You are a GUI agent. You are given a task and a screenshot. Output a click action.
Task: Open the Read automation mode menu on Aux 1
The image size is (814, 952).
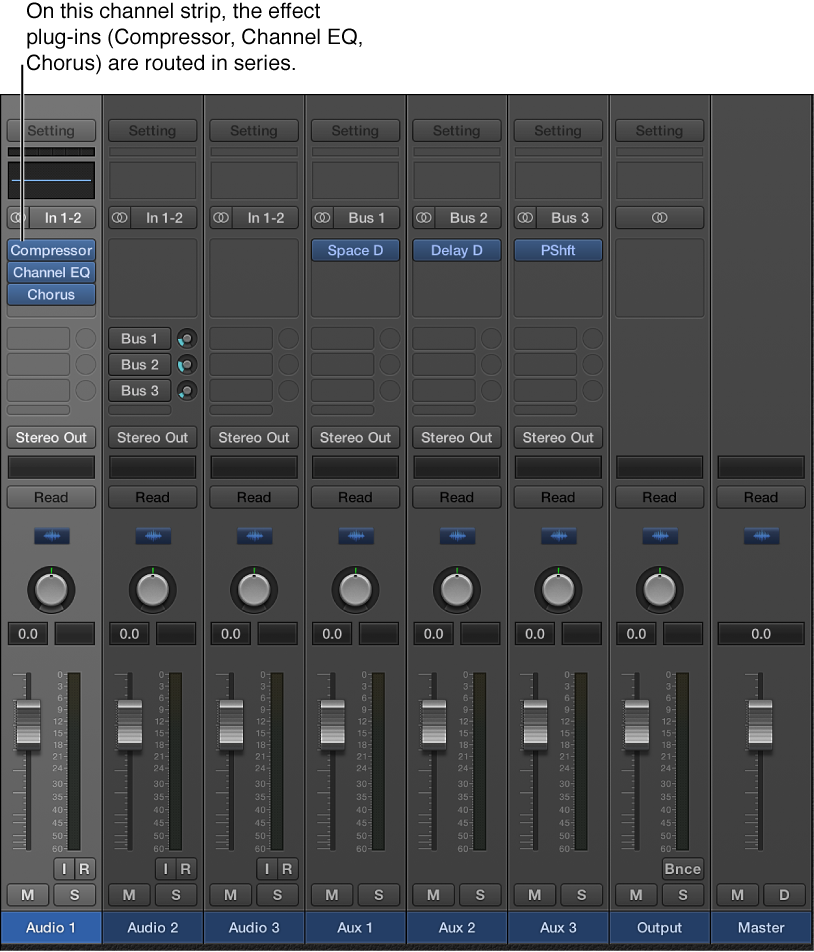click(x=355, y=497)
